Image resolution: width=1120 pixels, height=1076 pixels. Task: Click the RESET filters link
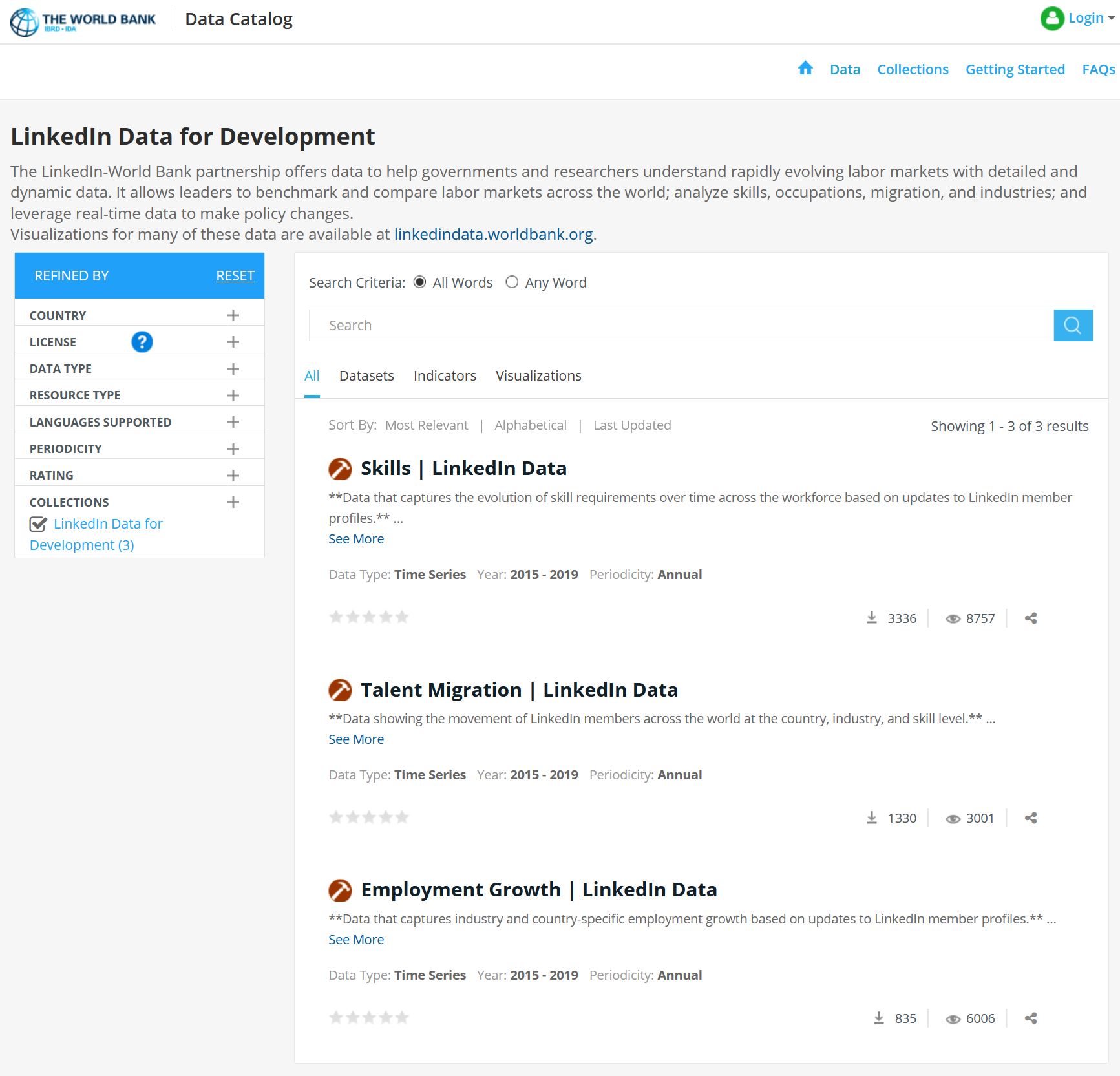(x=235, y=276)
